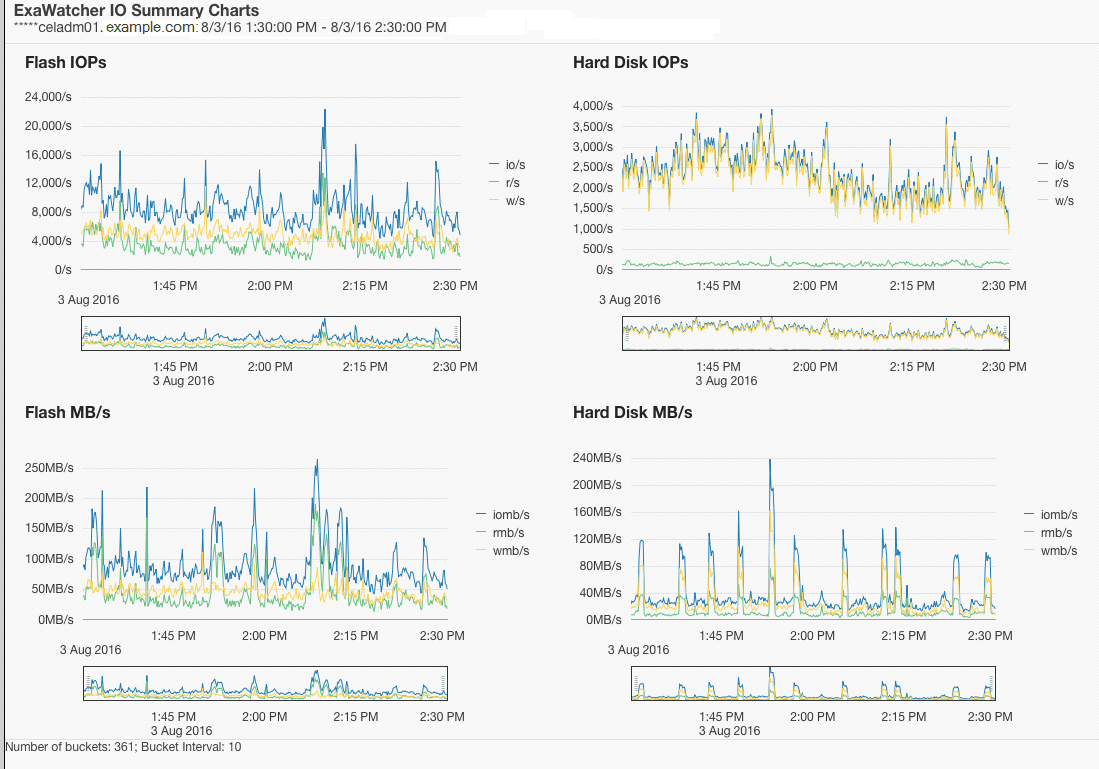1099x769 pixels.
Task: Click right handle of Hard Disk MB/s overview
Action: [992, 683]
